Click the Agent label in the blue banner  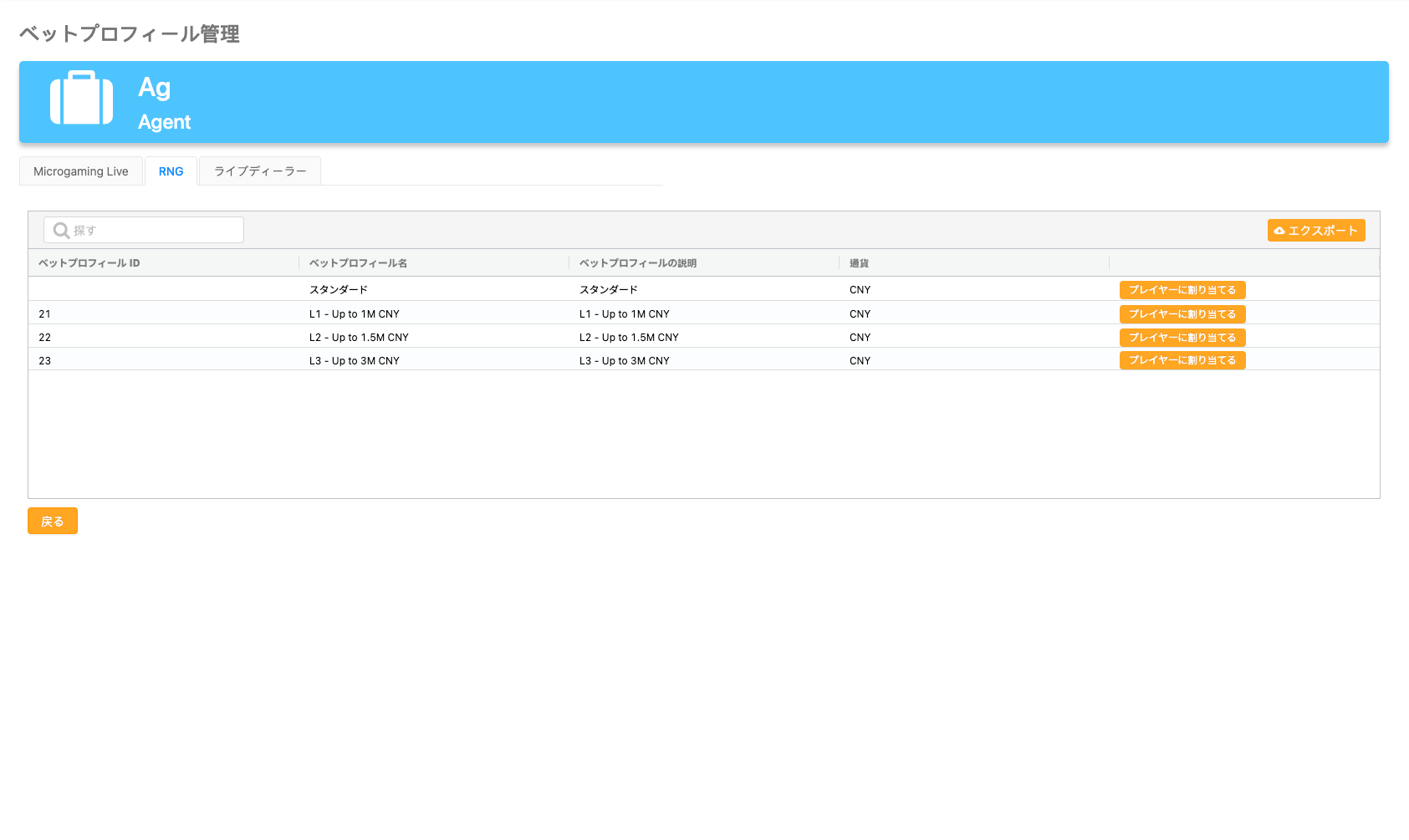[165, 122]
